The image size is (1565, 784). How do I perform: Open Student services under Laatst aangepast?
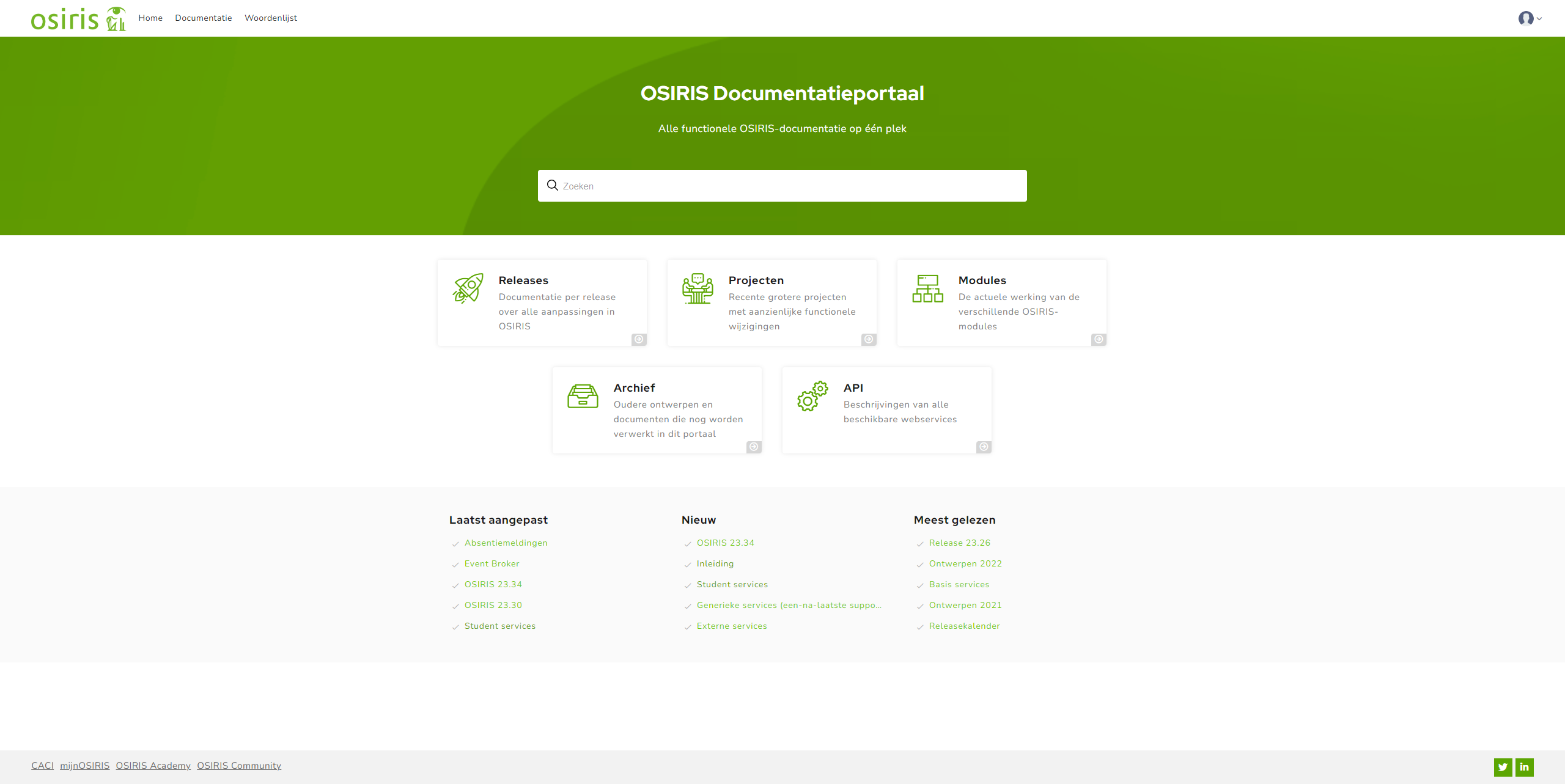click(500, 626)
